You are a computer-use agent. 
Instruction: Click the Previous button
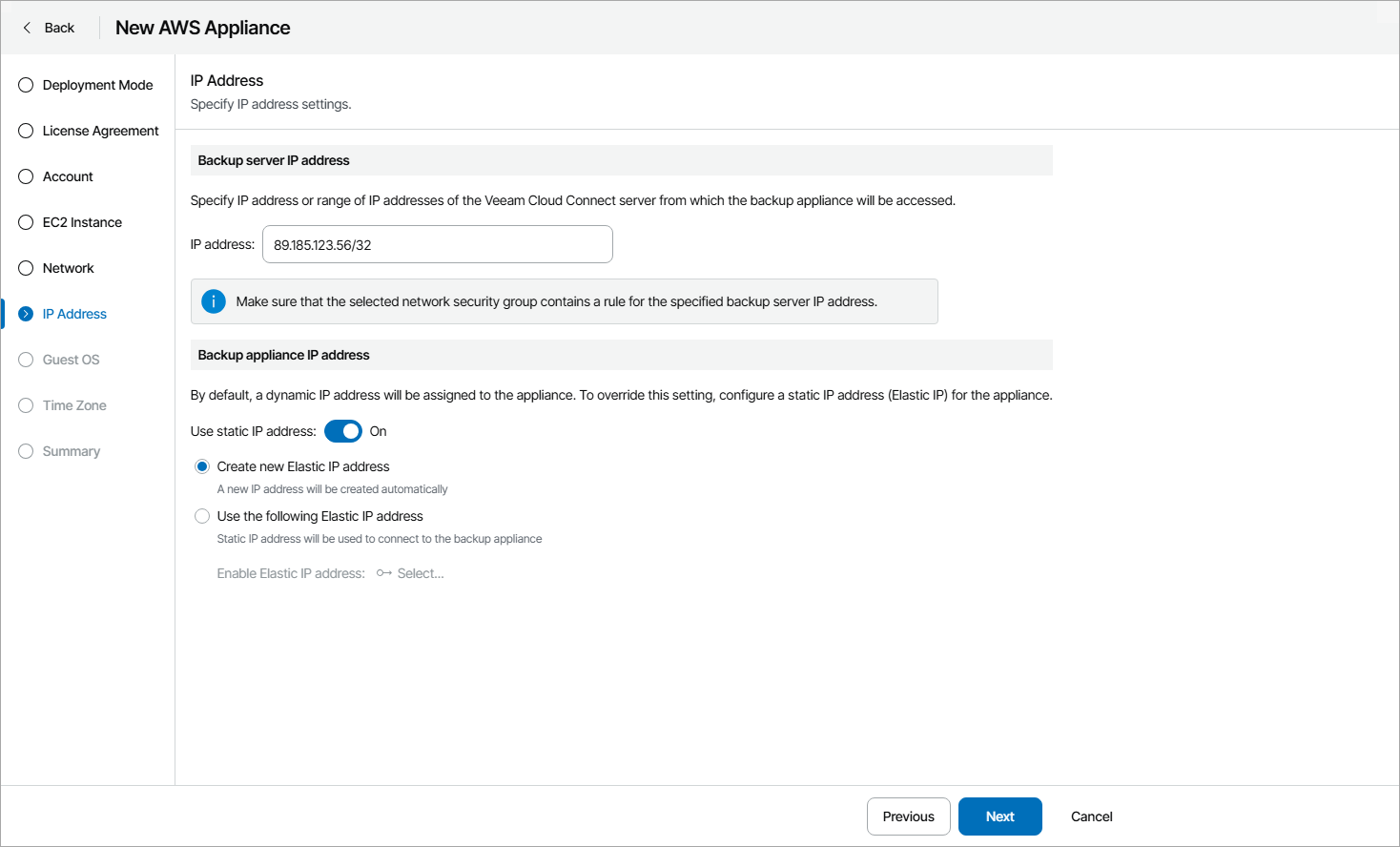click(908, 816)
